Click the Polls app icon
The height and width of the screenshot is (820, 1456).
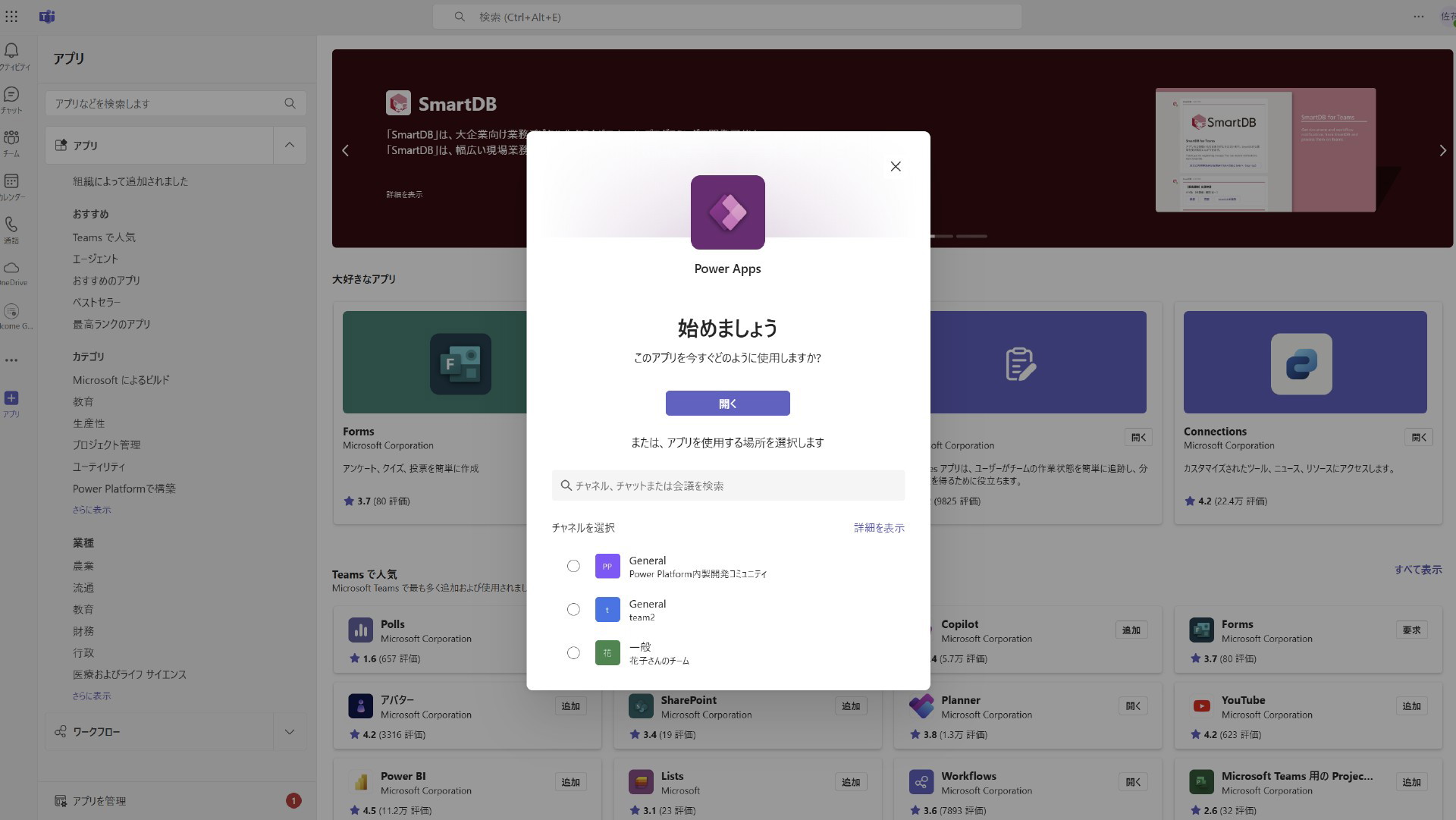360,630
